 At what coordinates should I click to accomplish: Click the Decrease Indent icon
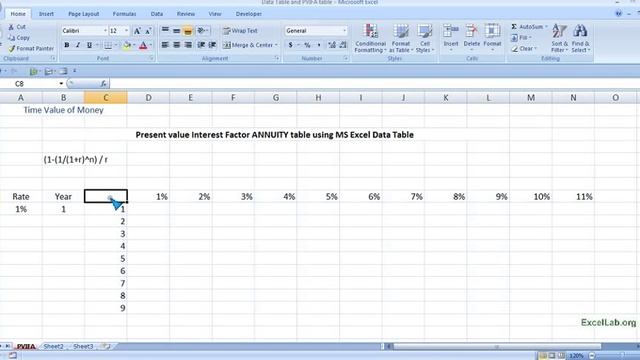(x=201, y=45)
